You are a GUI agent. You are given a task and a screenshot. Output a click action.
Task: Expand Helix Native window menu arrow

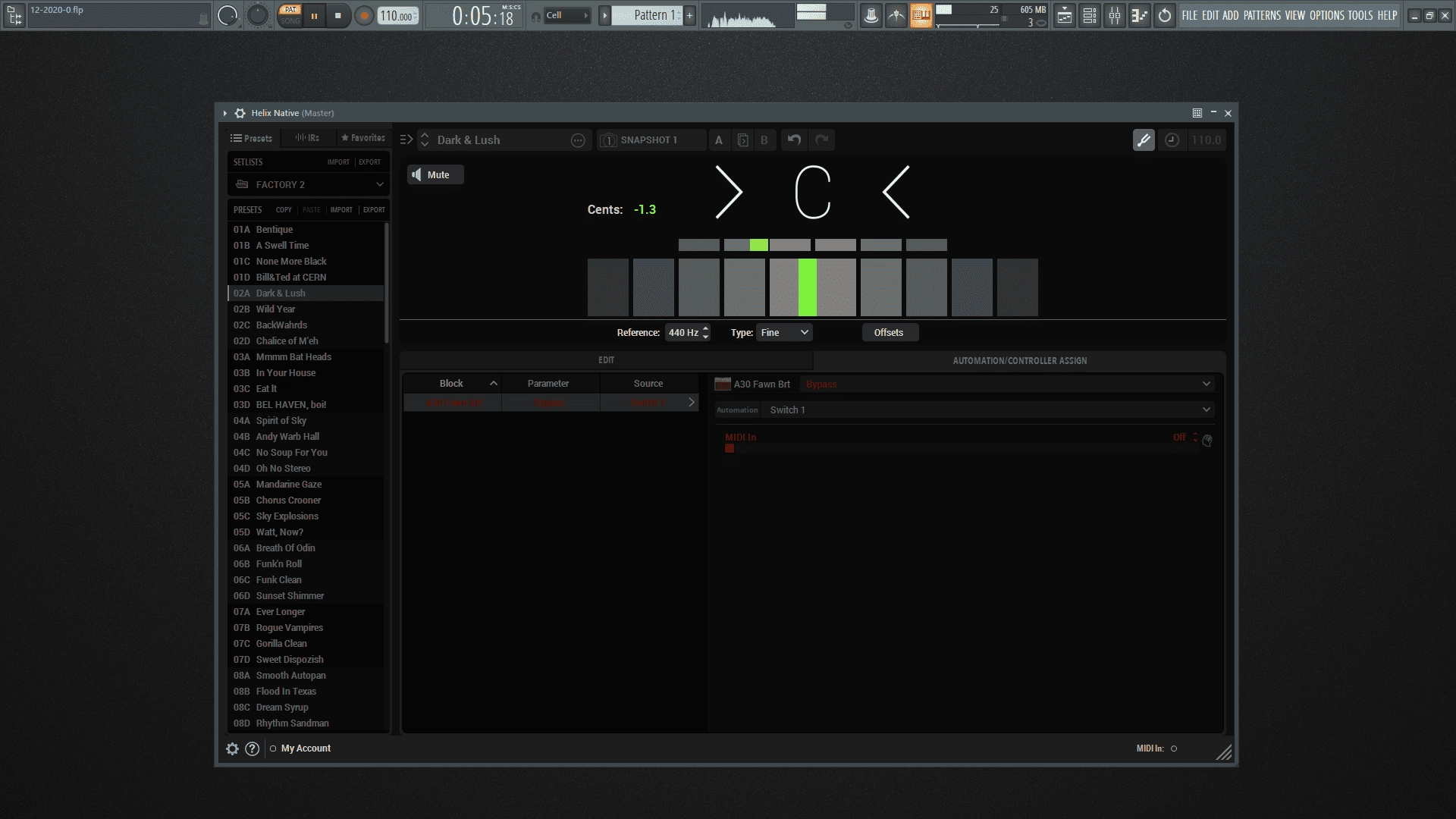click(225, 113)
